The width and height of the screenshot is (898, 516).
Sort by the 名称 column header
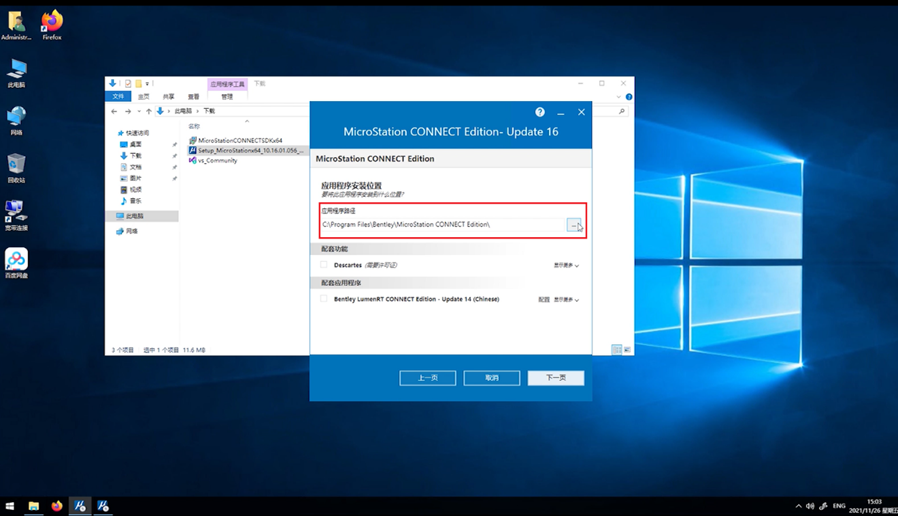pos(195,127)
